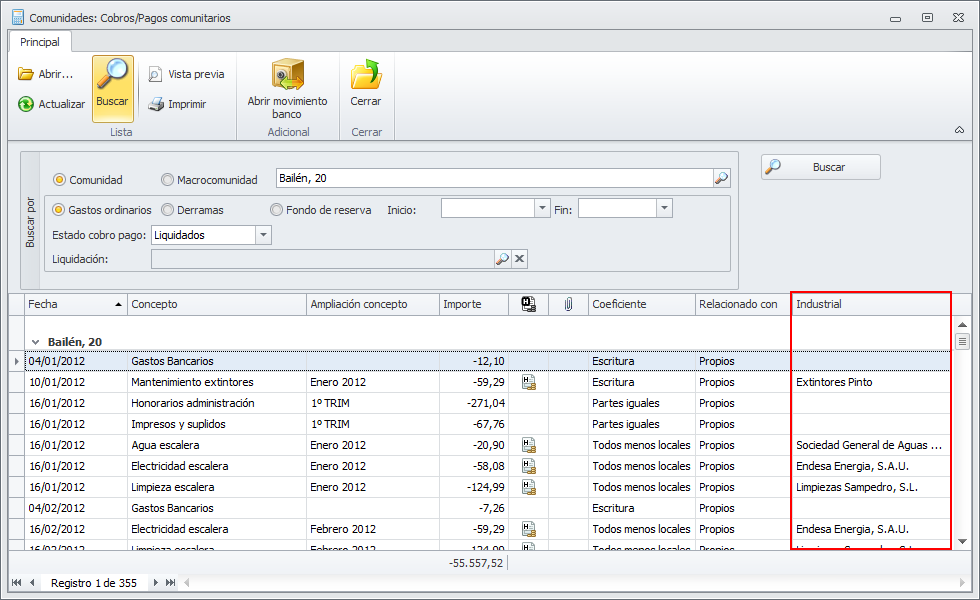Click the Actualizar refresh icon

pyautogui.click(x=26, y=104)
